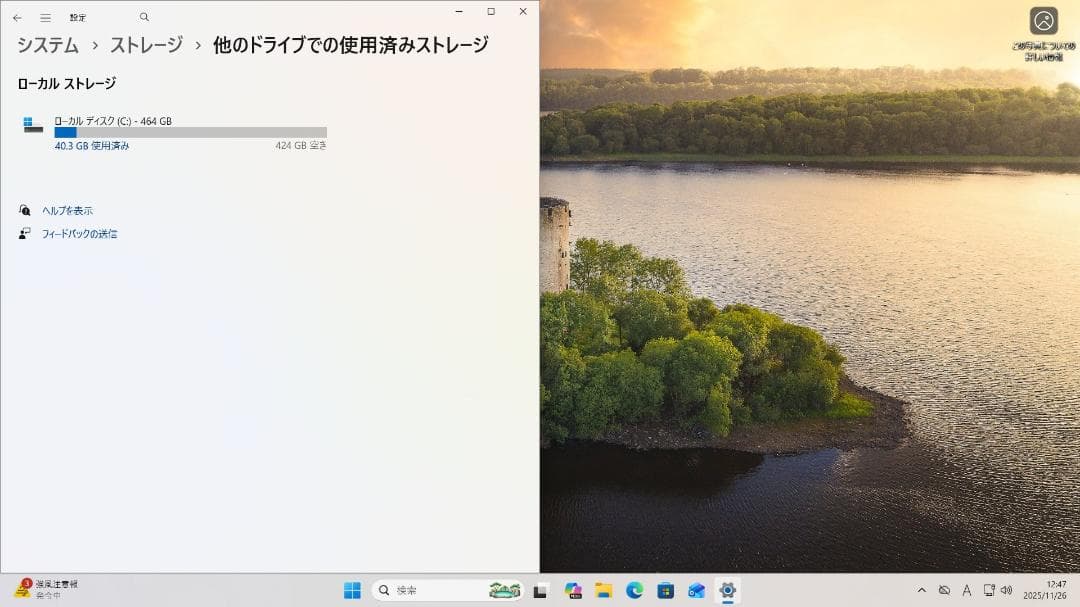Click the C: drive usage progress bar
Image resolution: width=1080 pixels, height=607 pixels.
pos(190,131)
